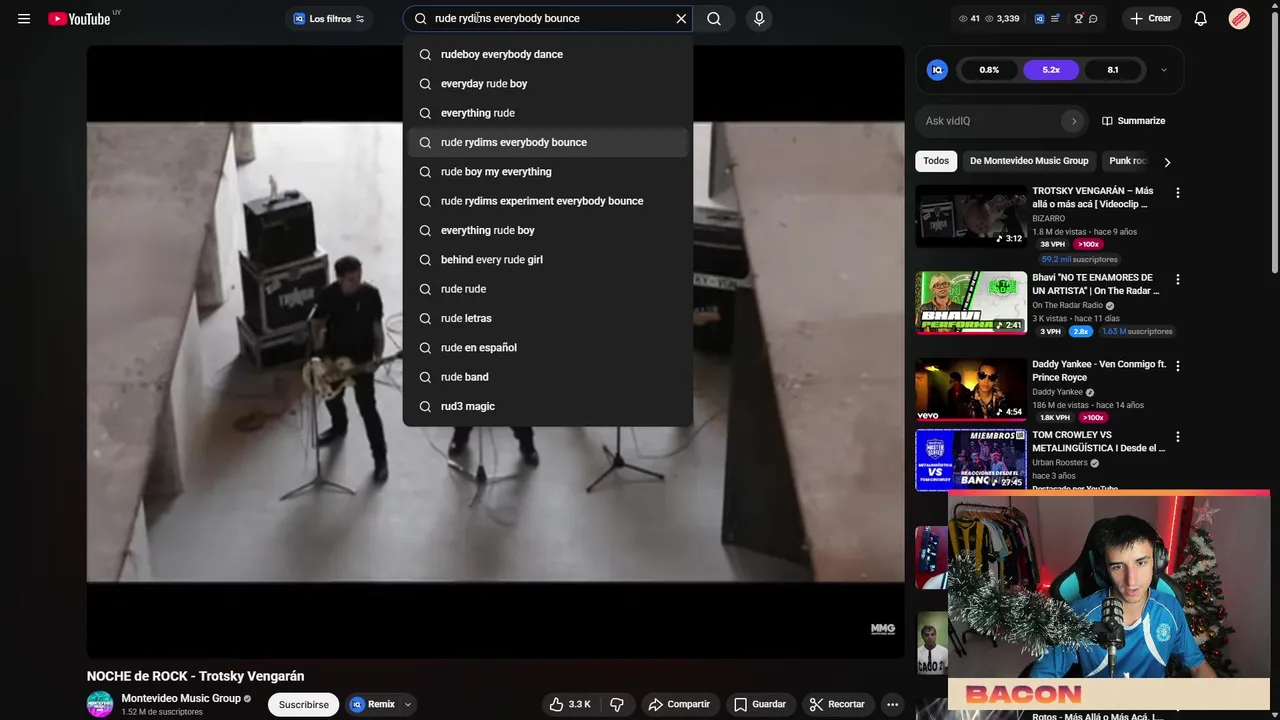Open options for Daddy Yankee video
This screenshot has height=720, width=1280.
coord(1177,365)
